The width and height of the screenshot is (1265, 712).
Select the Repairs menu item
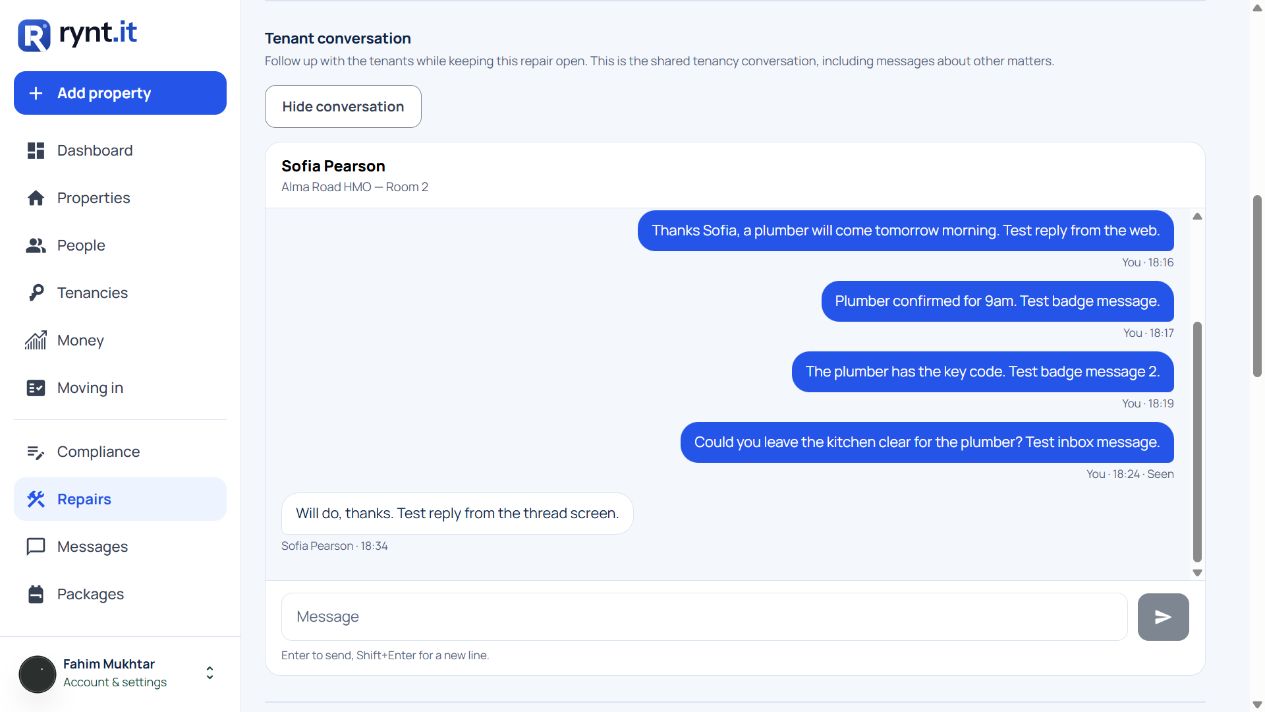coord(120,499)
